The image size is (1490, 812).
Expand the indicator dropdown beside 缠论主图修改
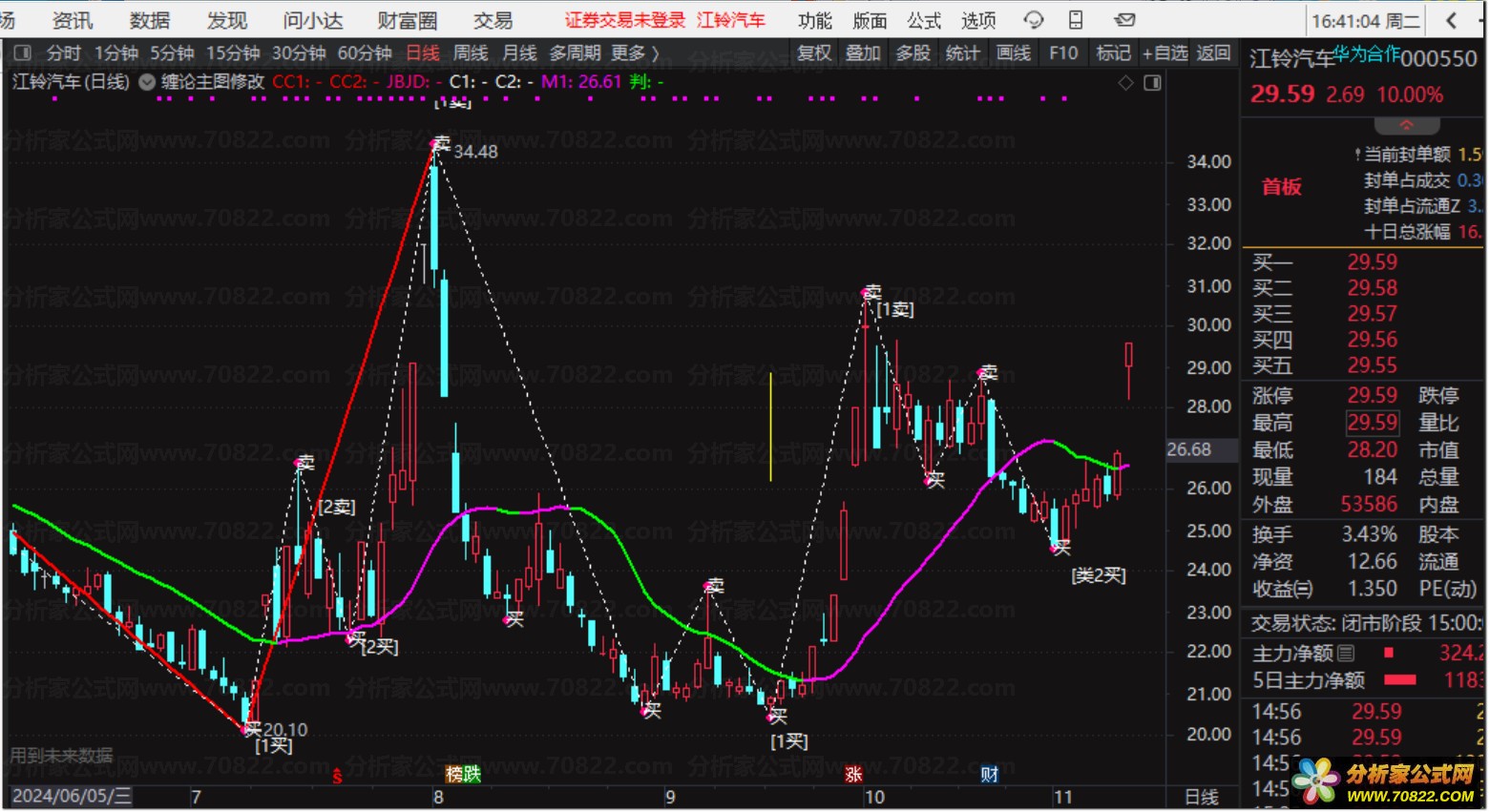pos(147,82)
